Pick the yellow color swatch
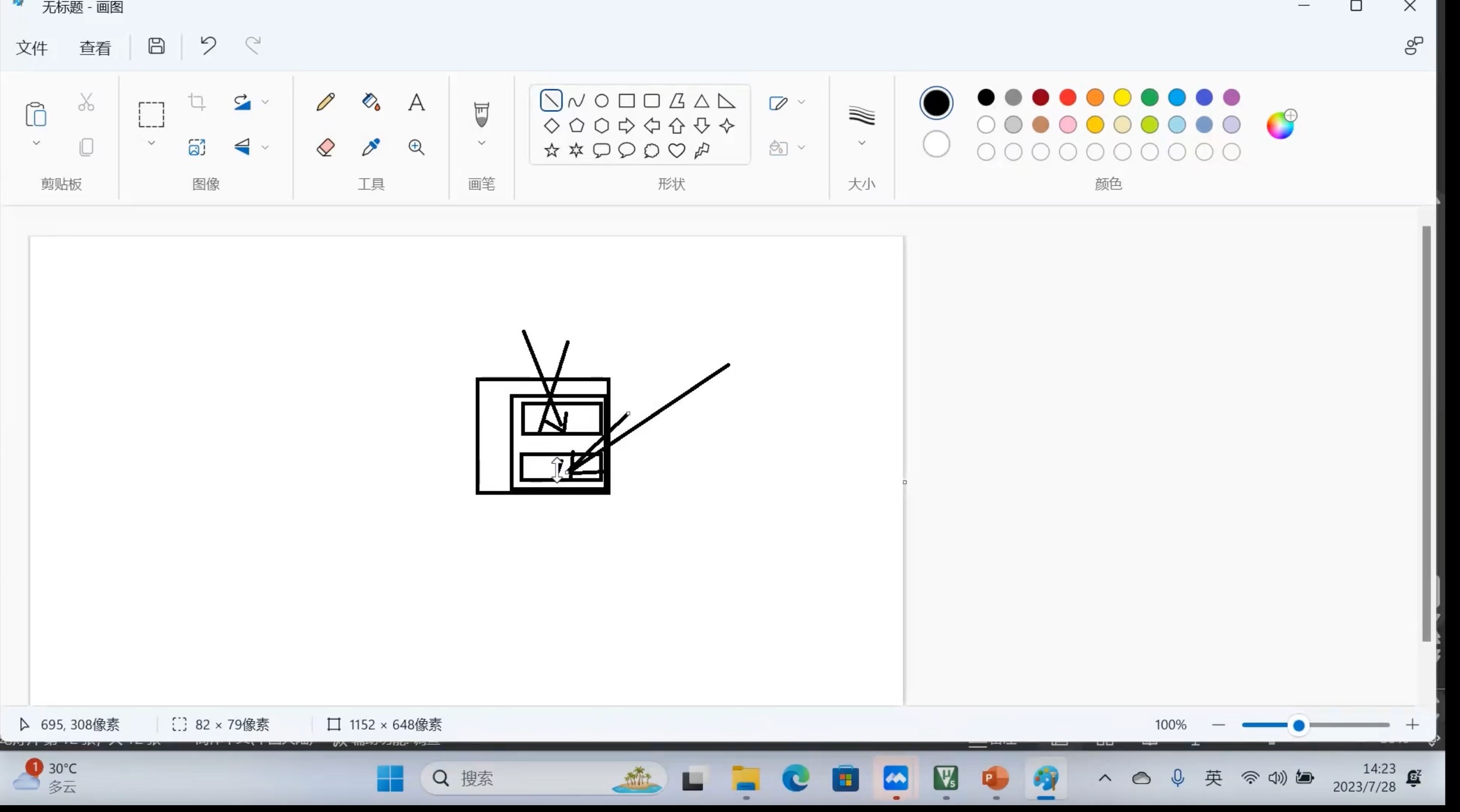 [x=1123, y=98]
